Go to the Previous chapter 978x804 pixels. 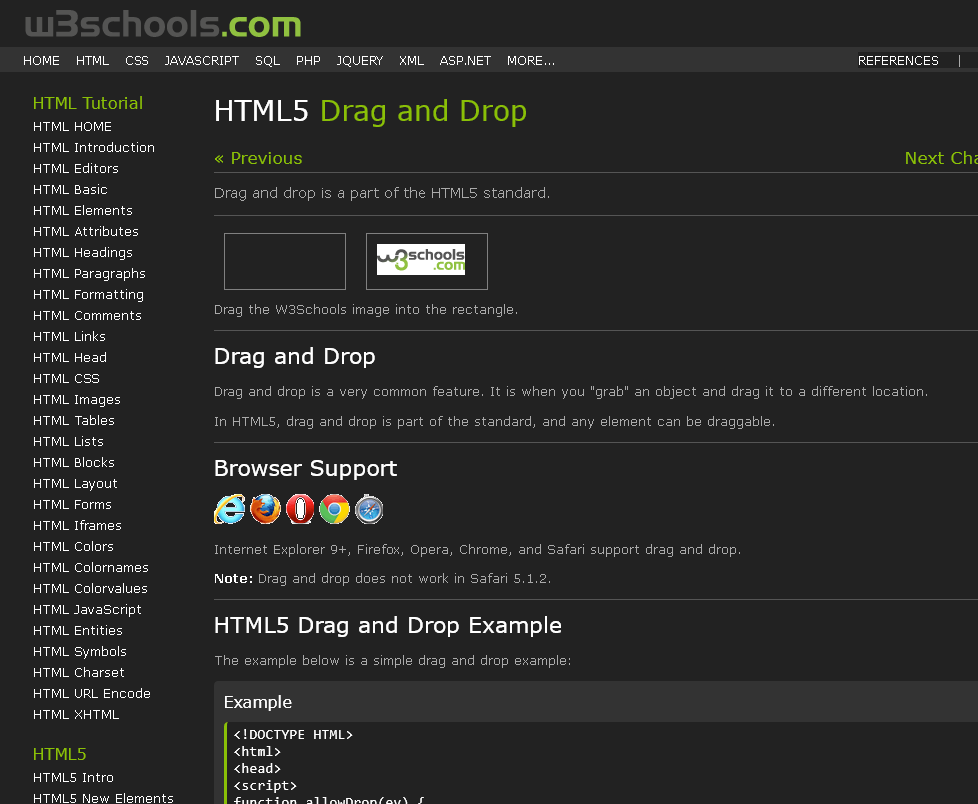point(258,158)
